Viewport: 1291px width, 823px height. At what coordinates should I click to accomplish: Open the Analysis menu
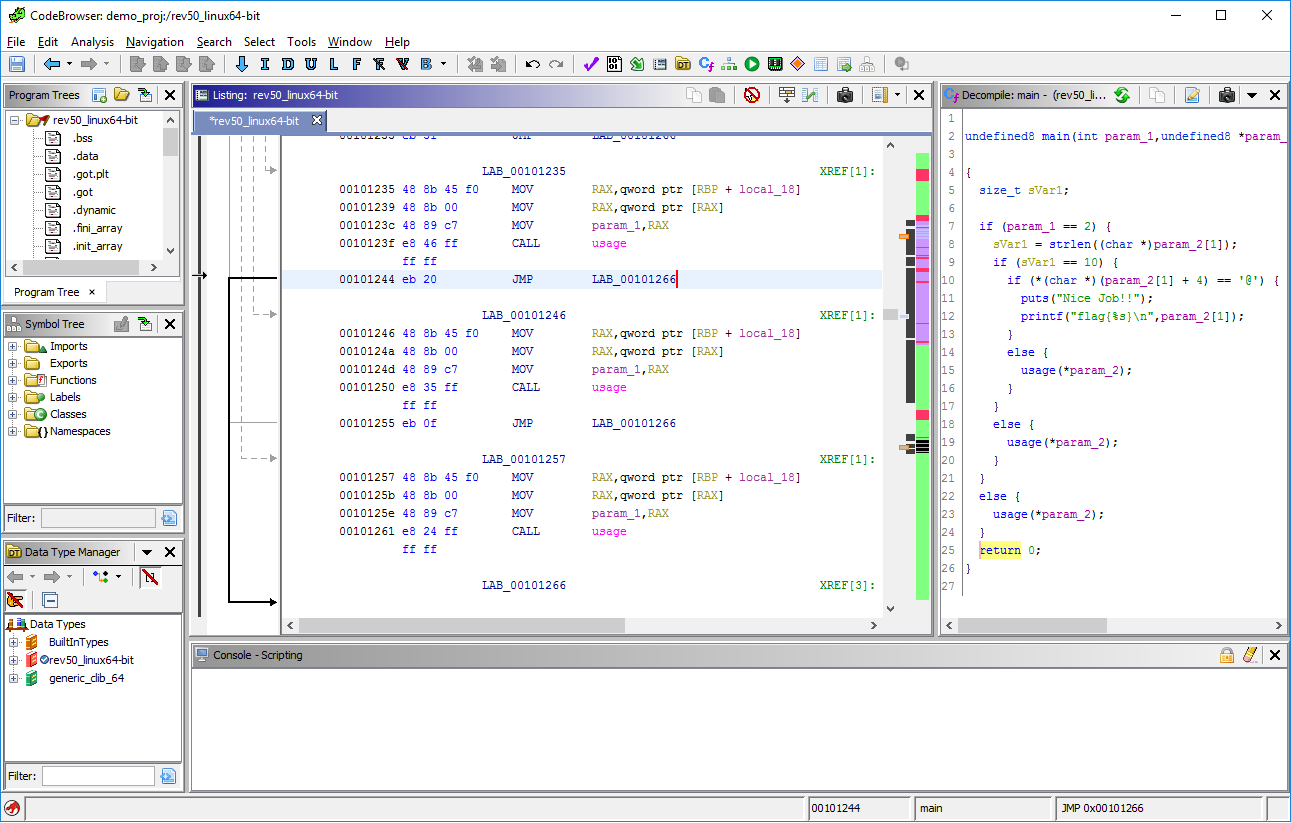(x=92, y=42)
